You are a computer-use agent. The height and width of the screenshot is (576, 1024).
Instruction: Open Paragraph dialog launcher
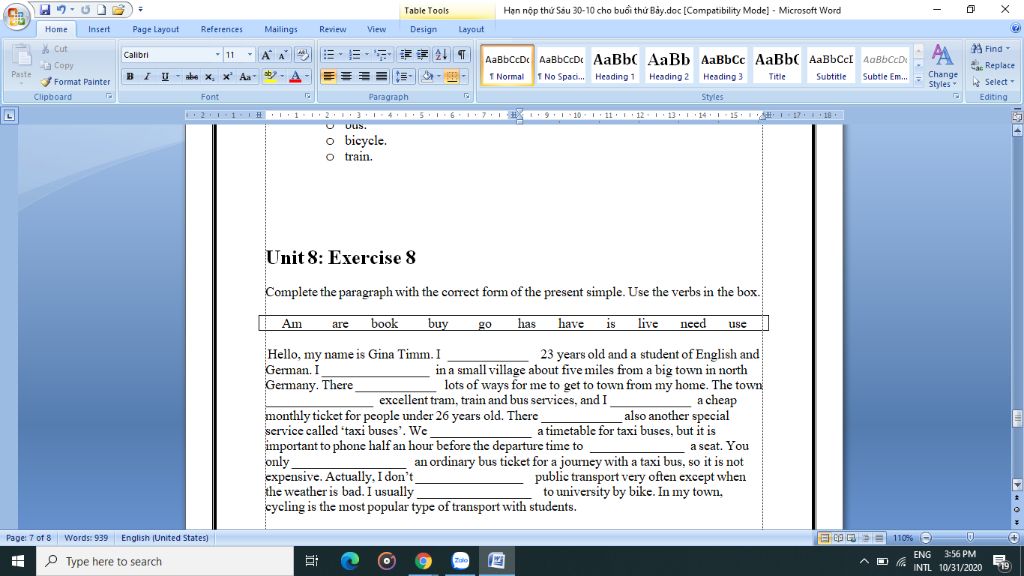click(x=467, y=97)
